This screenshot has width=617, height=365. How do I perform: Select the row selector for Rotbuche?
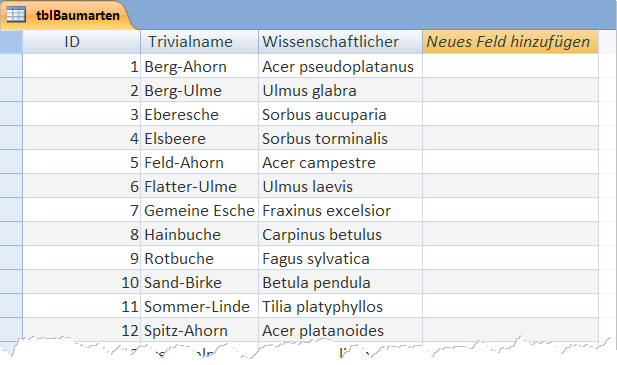(11, 258)
